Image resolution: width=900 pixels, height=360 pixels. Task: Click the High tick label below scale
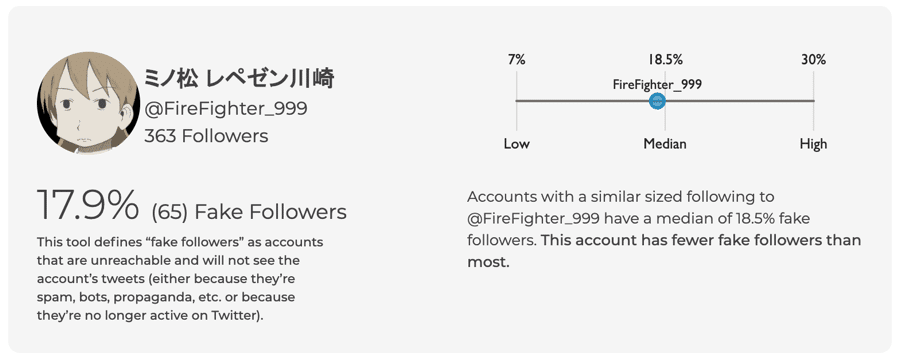coord(813,144)
